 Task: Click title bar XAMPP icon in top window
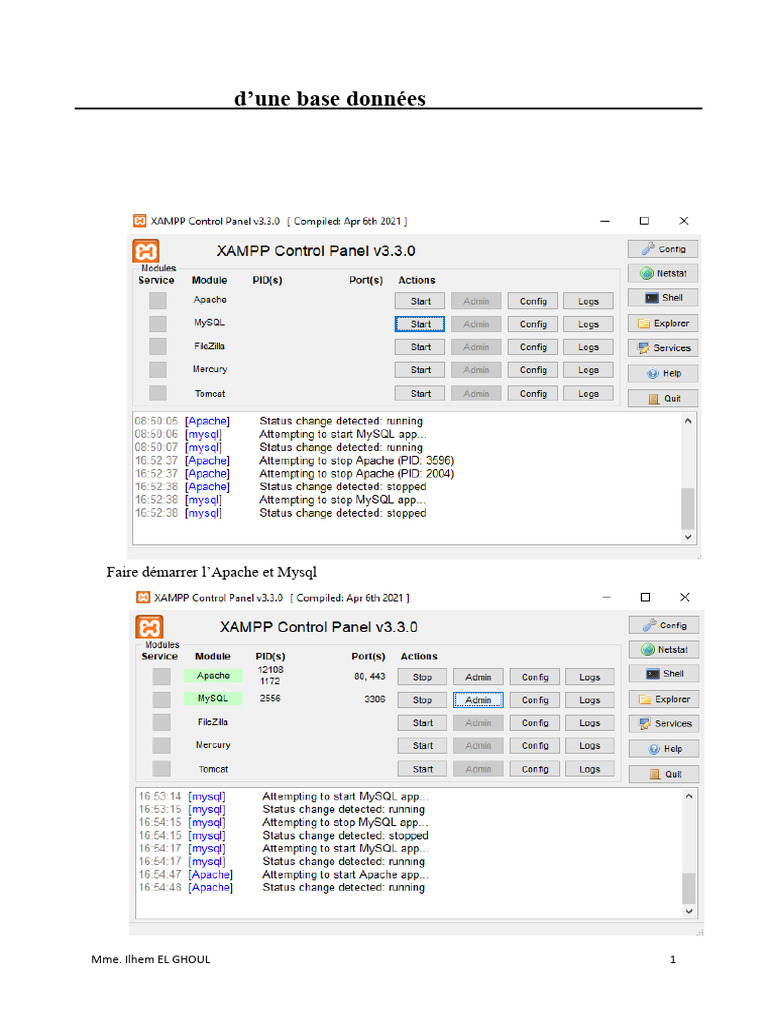click(140, 221)
